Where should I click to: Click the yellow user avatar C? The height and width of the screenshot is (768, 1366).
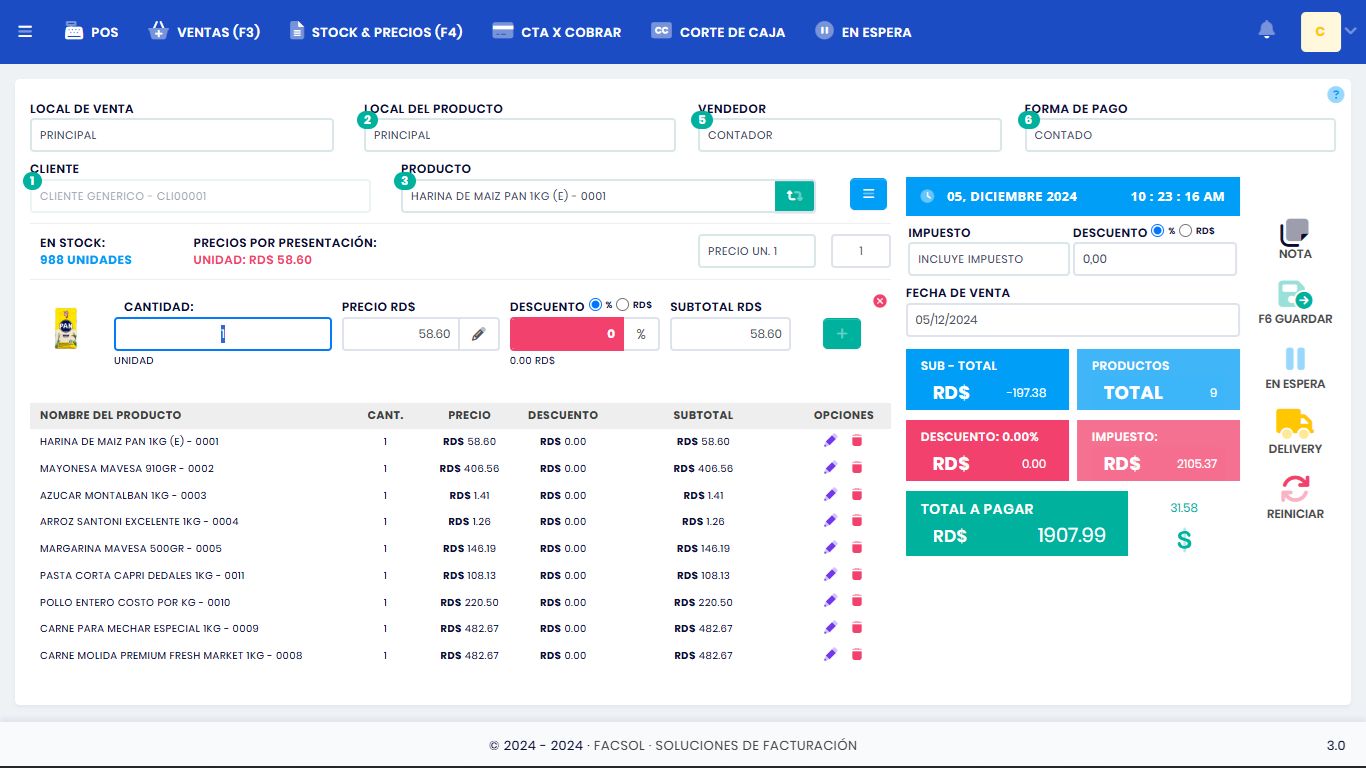coord(1320,32)
